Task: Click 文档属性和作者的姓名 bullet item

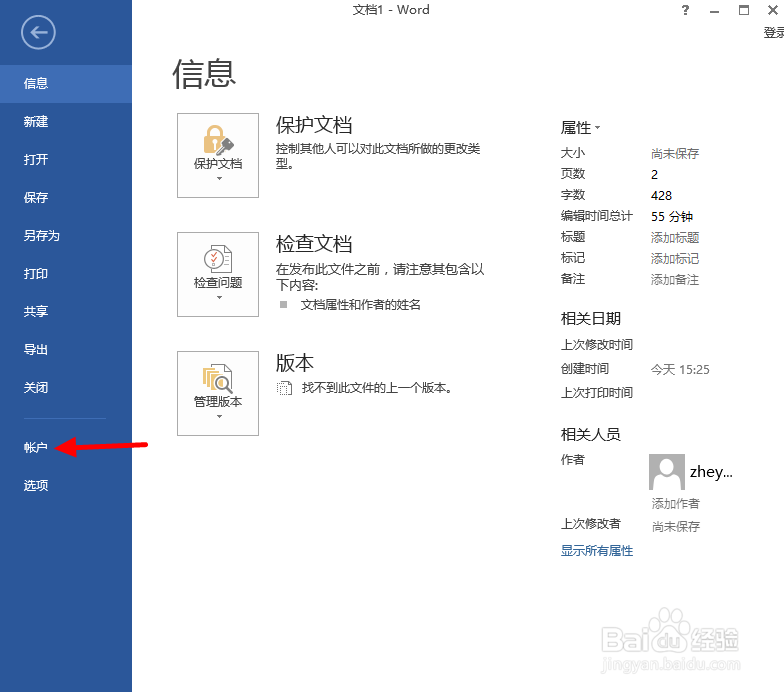Action: pos(360,305)
